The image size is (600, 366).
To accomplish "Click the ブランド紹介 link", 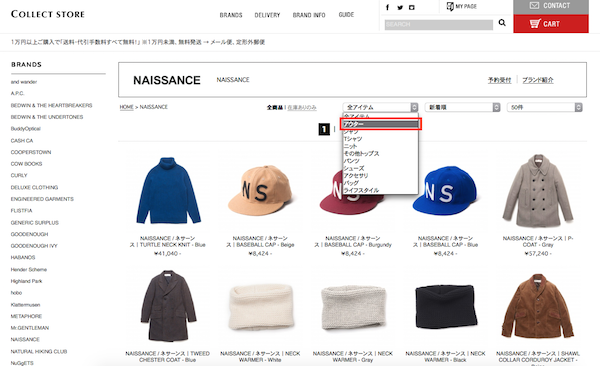I will tap(538, 80).
